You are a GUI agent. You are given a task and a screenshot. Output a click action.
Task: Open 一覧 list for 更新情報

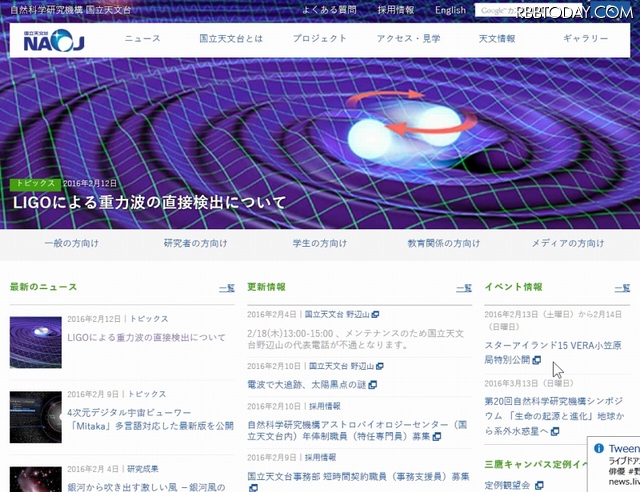pyautogui.click(x=464, y=288)
